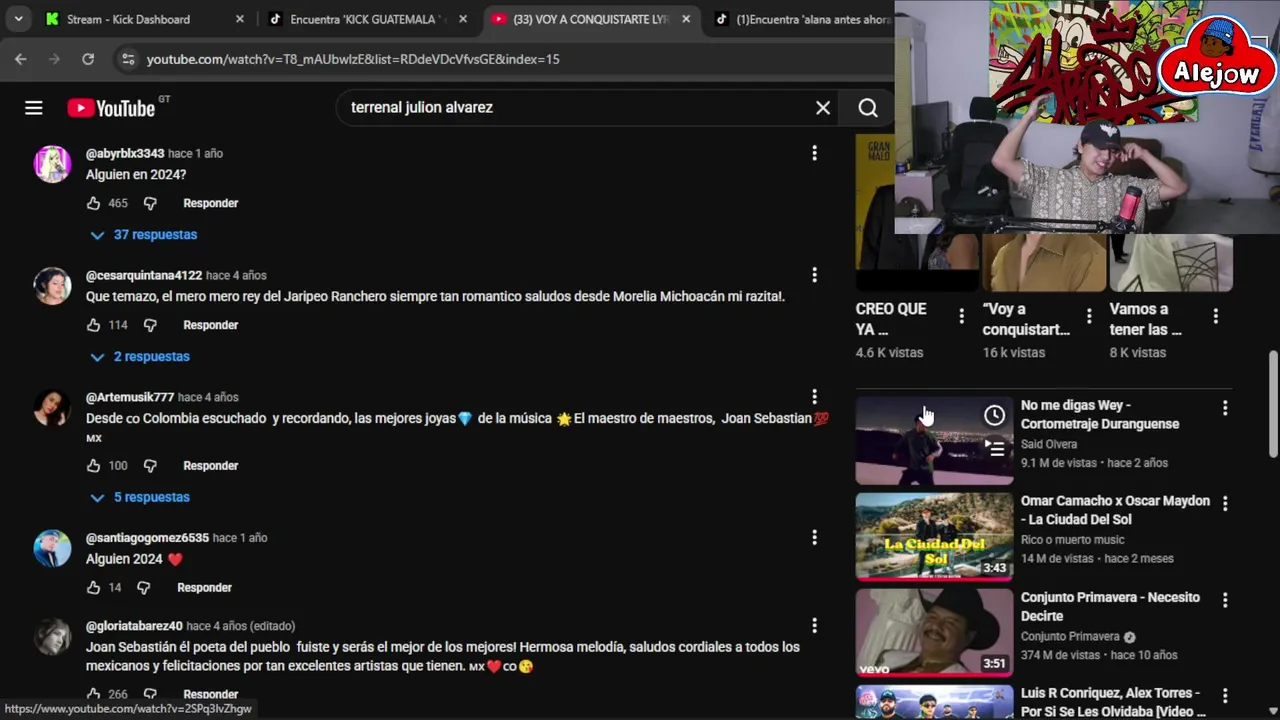Expand 5 respuestas thread
The height and width of the screenshot is (720, 1280).
click(140, 497)
